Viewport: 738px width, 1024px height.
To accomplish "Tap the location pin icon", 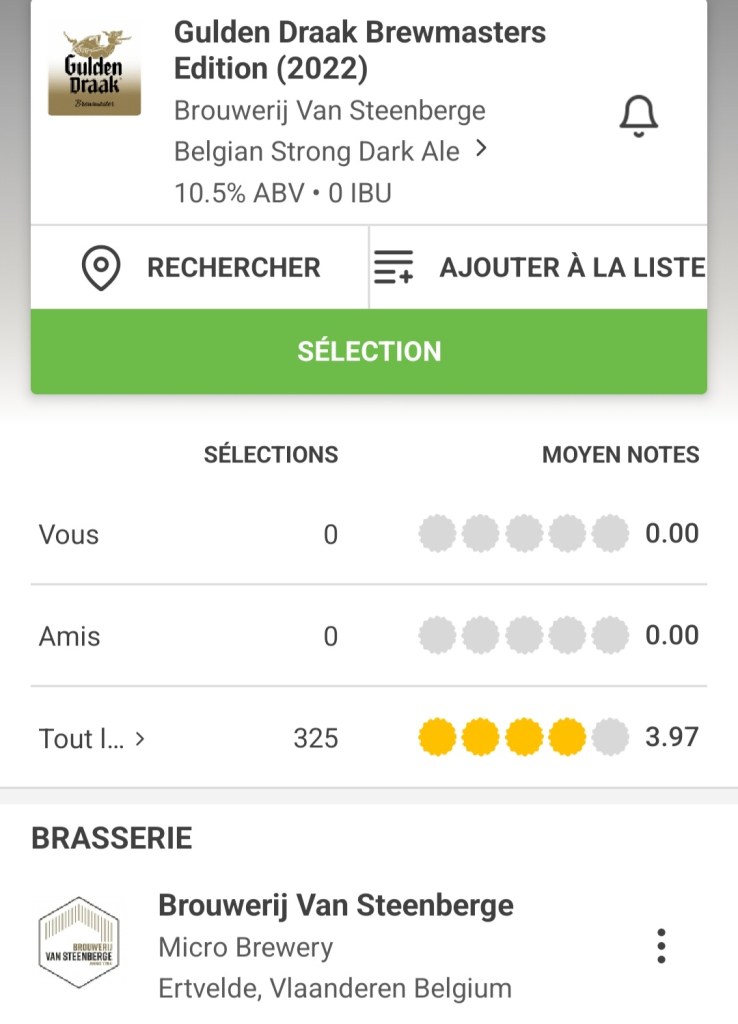I will (101, 268).
